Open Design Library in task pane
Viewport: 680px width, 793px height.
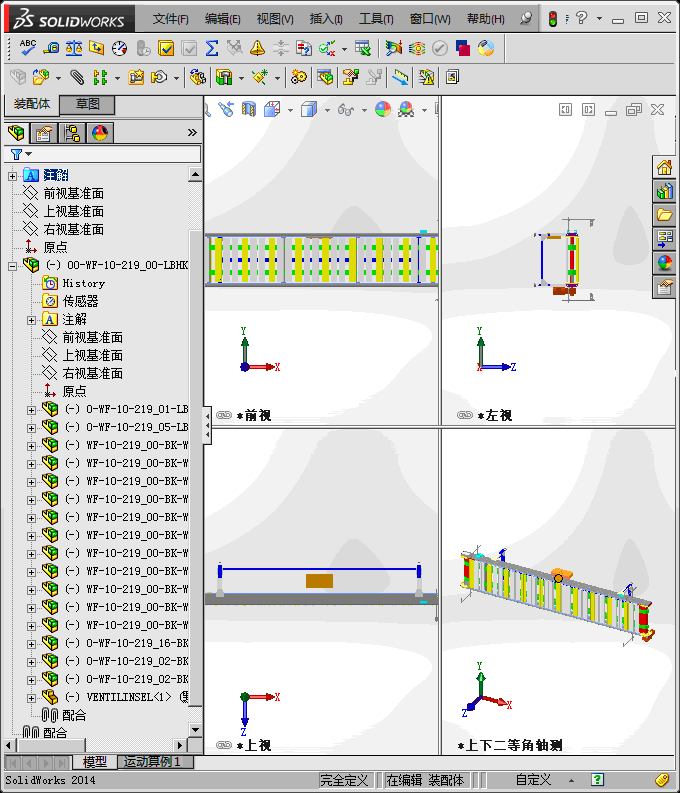pyautogui.click(x=665, y=191)
